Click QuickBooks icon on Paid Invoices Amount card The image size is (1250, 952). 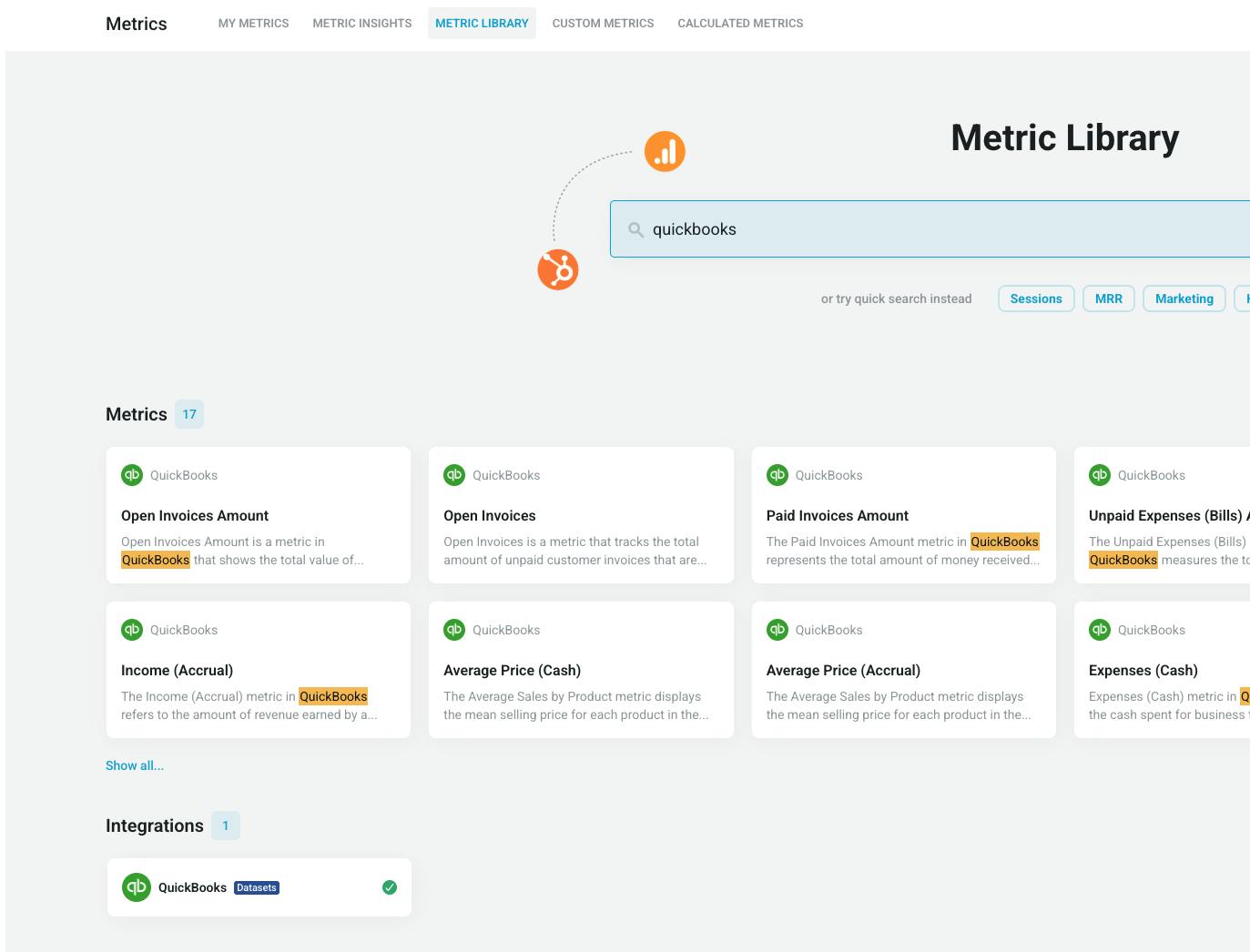coord(777,475)
